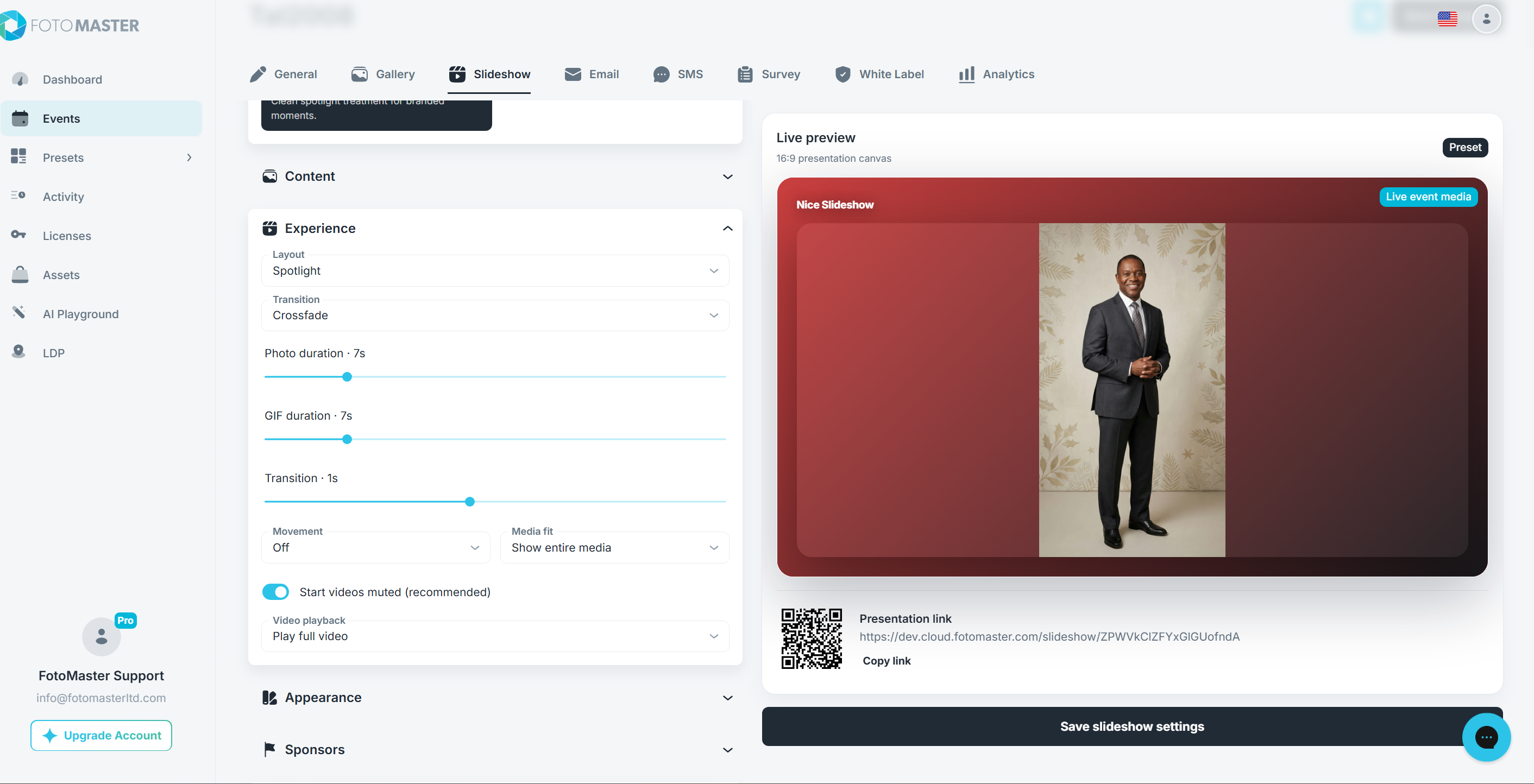Click the Dashboard gauge icon in sidebar
This screenshot has height=784, width=1534.
click(x=20, y=79)
